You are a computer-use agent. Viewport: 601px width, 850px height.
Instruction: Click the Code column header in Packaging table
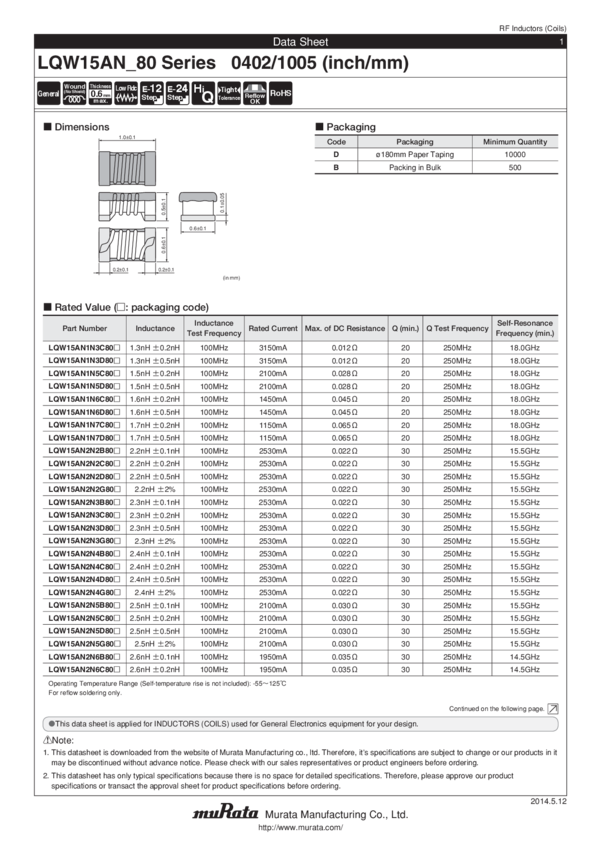pos(336,141)
